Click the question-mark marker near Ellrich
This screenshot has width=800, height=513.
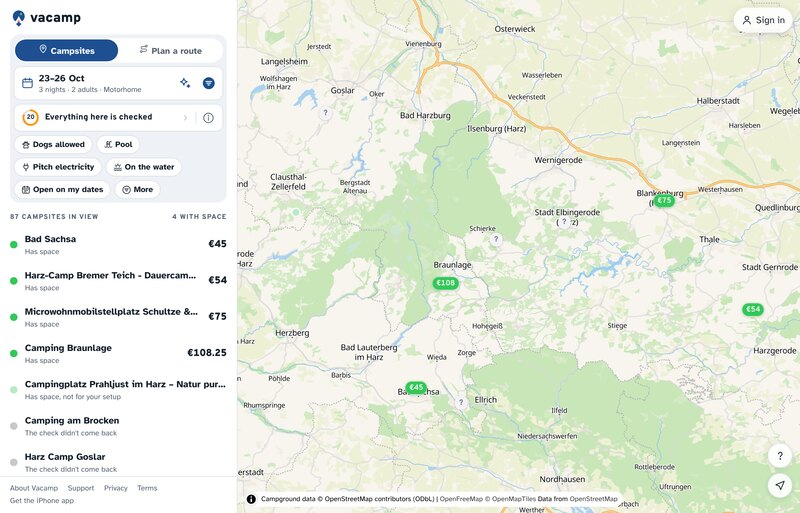tap(461, 402)
